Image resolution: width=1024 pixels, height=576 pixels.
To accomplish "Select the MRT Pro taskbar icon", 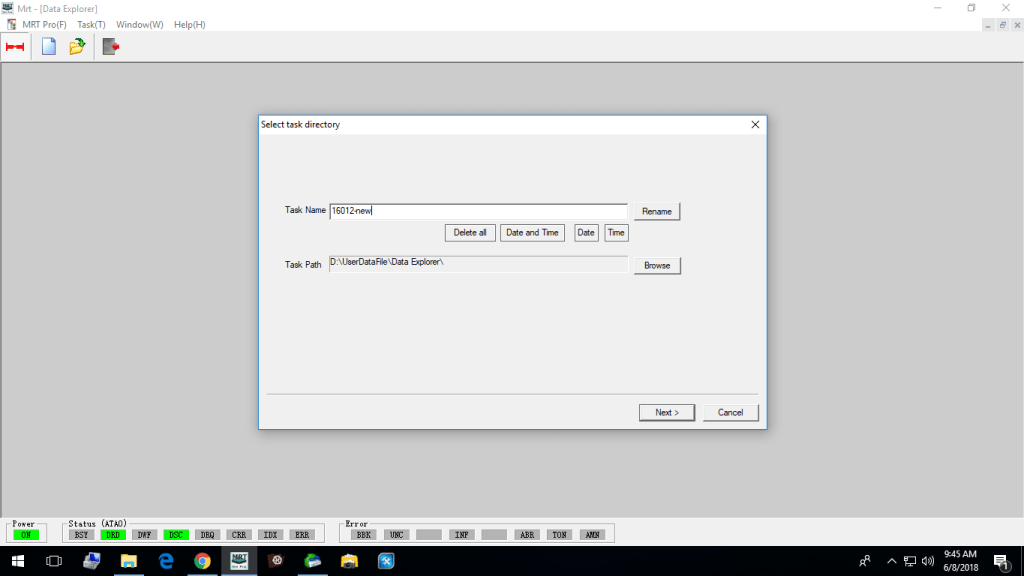I will 240,561.
